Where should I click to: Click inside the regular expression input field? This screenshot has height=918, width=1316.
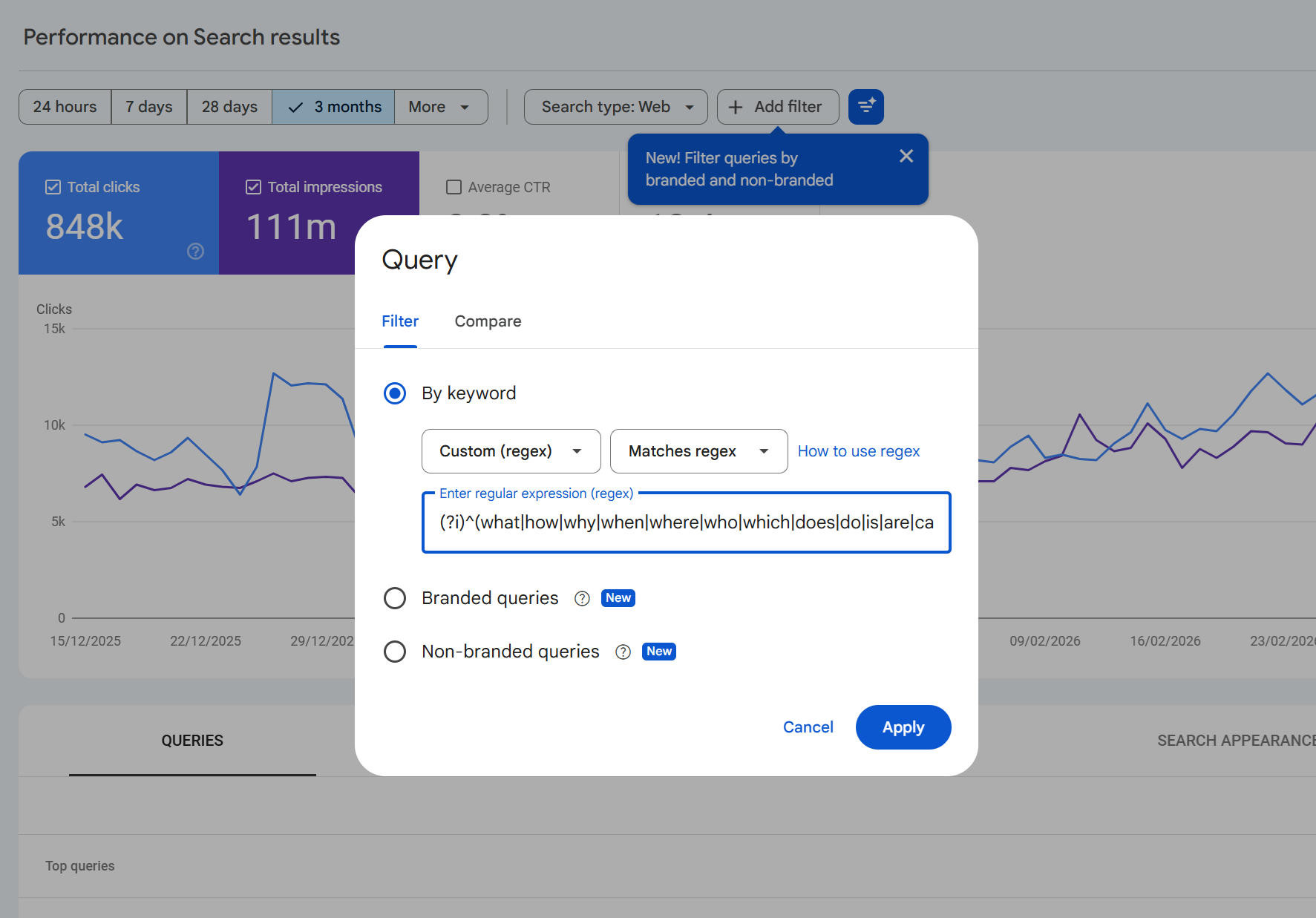[x=685, y=522]
